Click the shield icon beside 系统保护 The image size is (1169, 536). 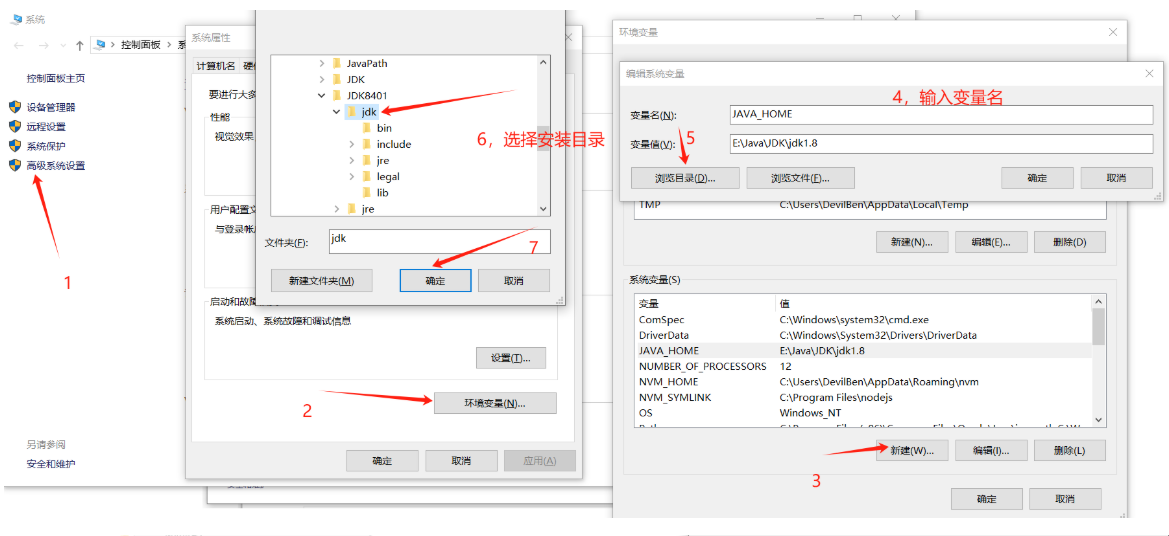coord(15,146)
